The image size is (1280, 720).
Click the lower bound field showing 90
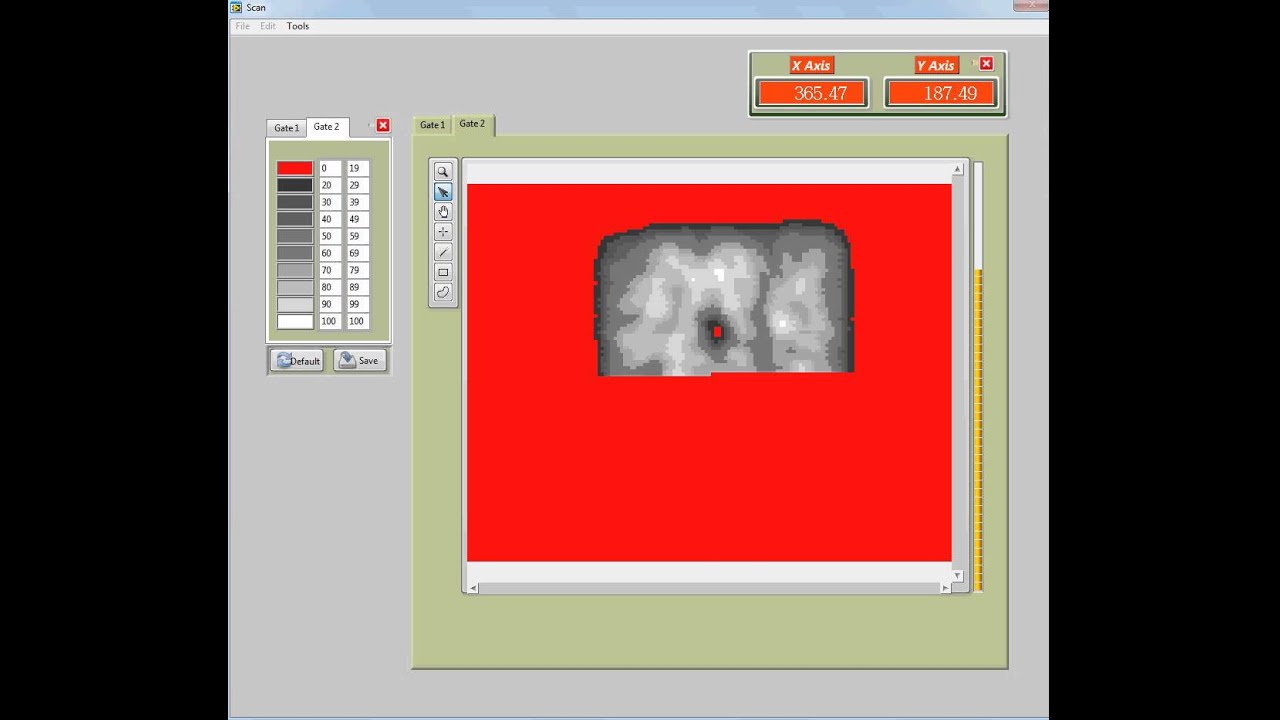tap(330, 304)
